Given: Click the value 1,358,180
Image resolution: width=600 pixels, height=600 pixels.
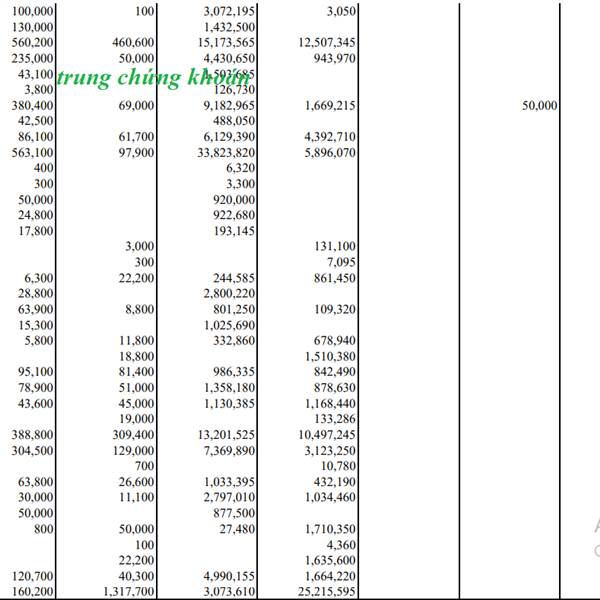Looking at the screenshot, I should pos(229,388).
